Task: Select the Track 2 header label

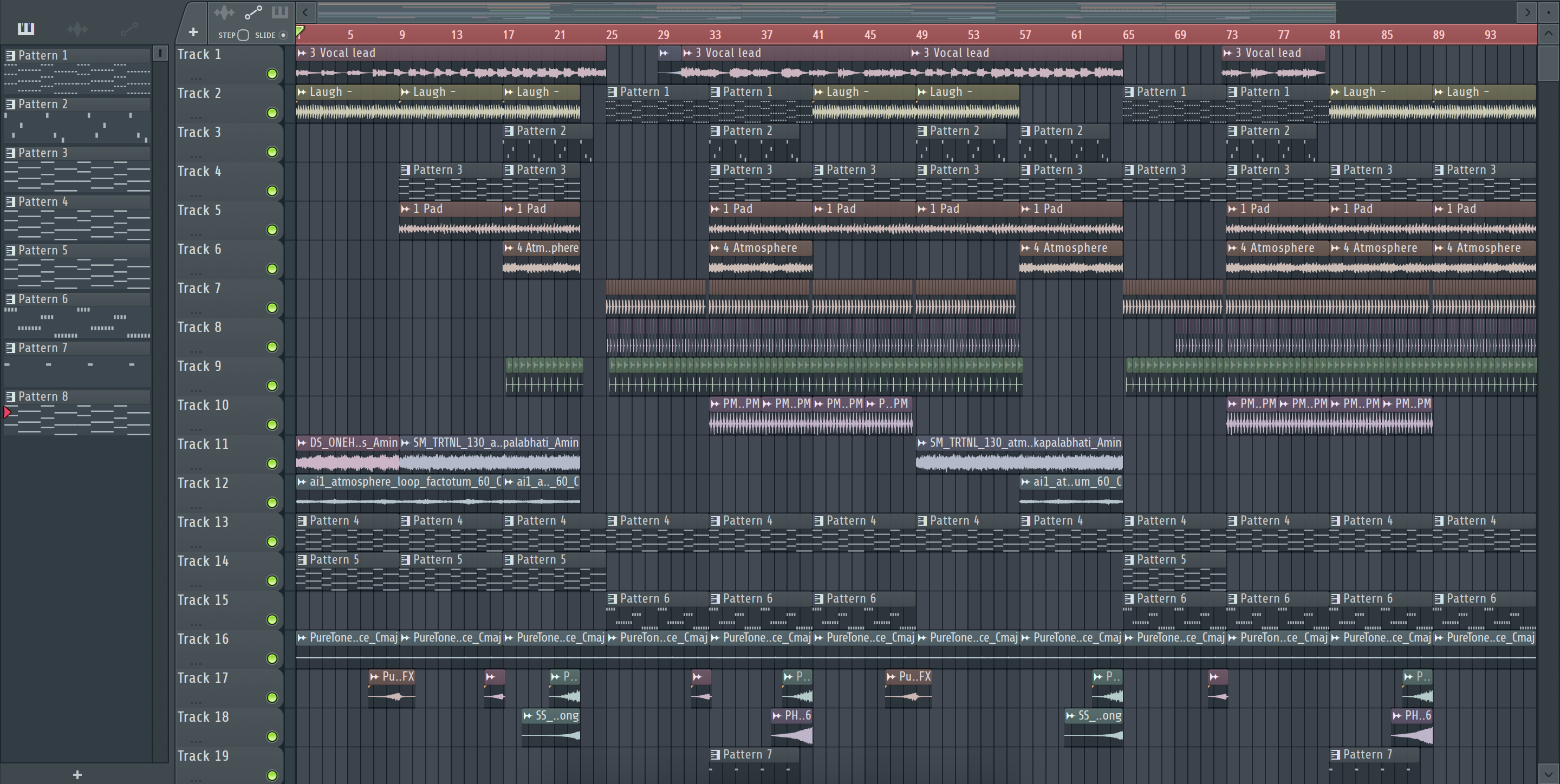Action: (x=199, y=93)
